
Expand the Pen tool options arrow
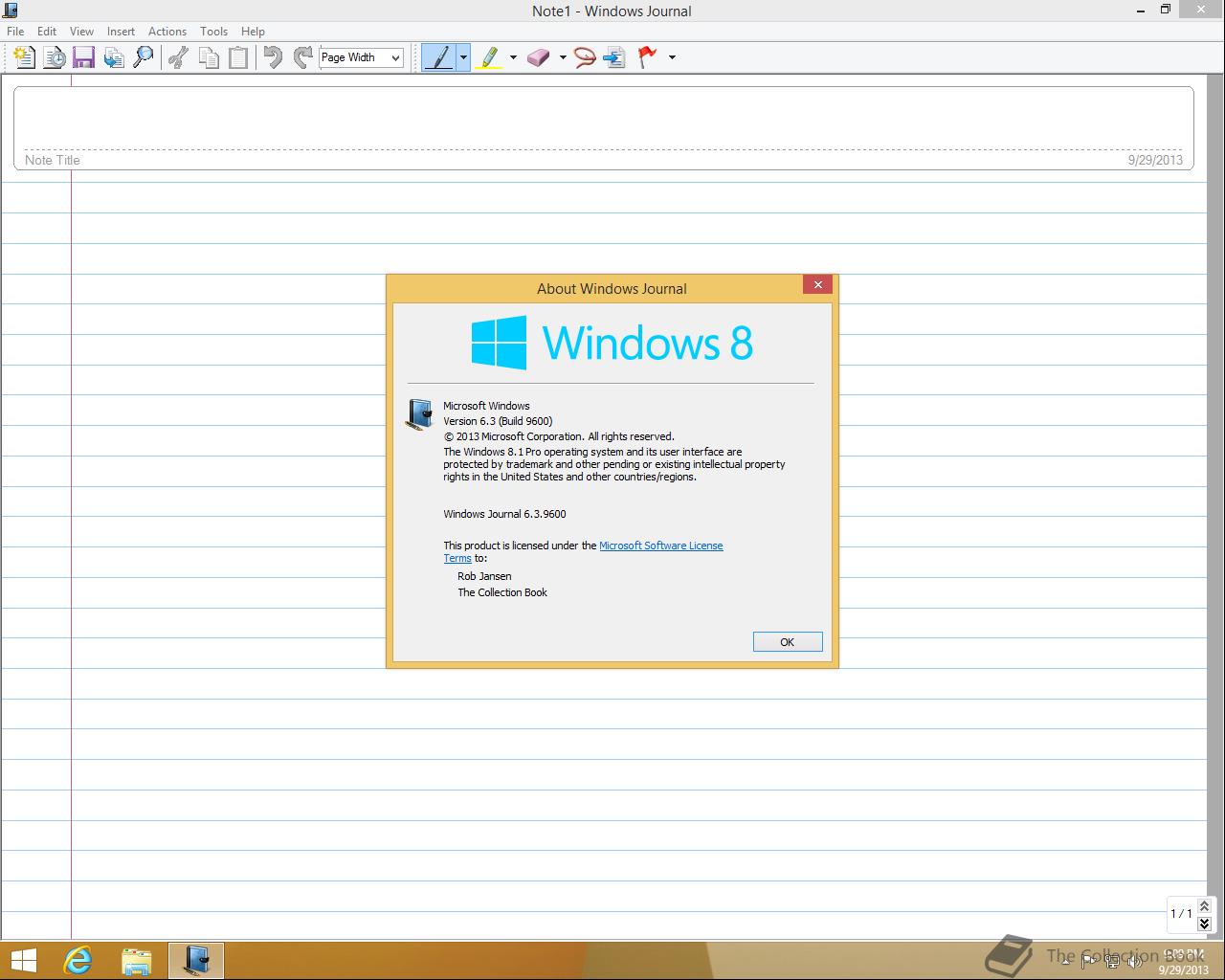coord(463,57)
